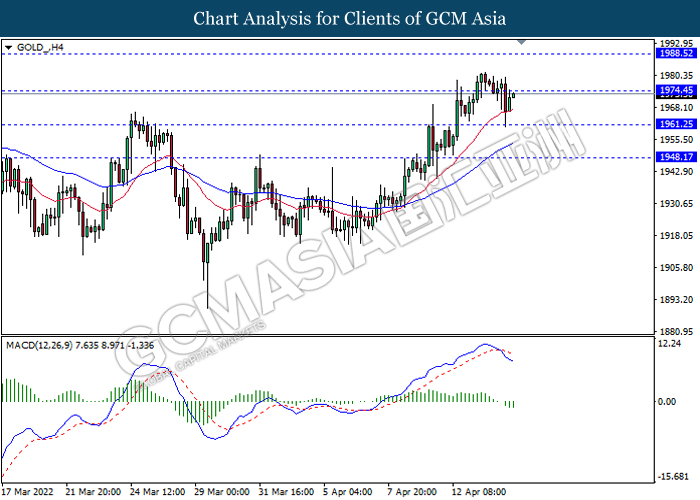Click the MACD 0.00 scale value
The height and width of the screenshot is (500, 700).
pos(667,402)
